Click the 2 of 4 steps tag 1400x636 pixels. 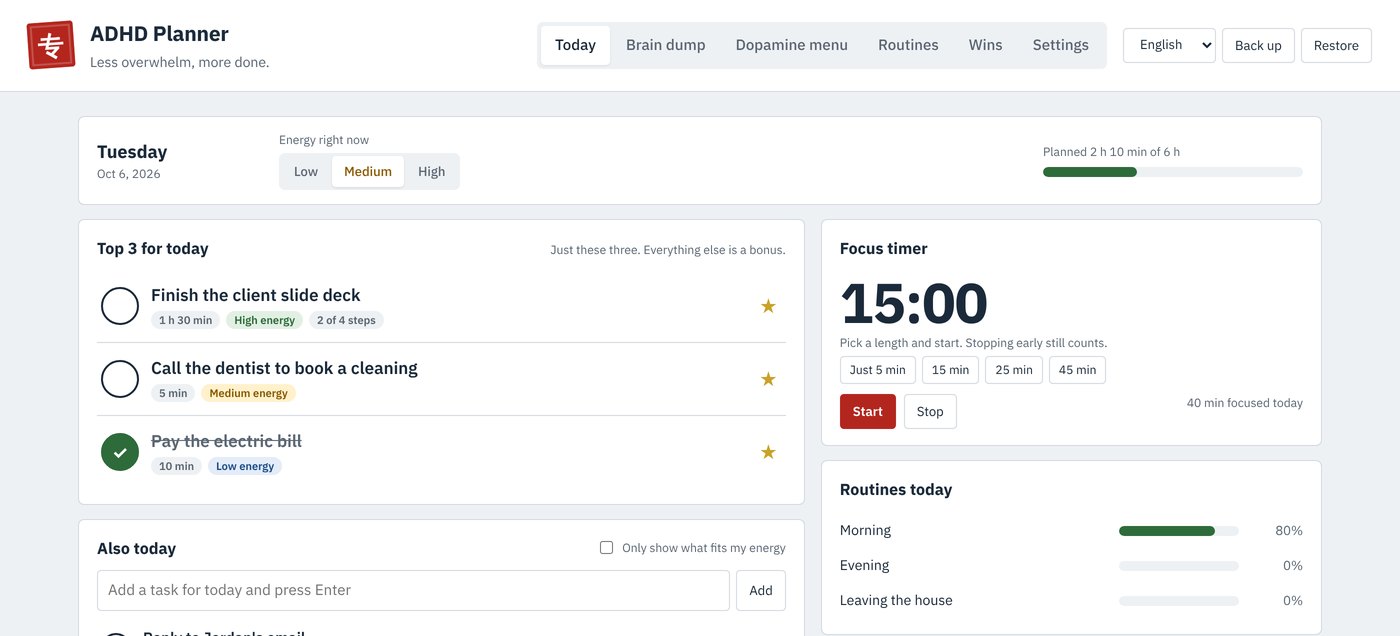(x=346, y=320)
